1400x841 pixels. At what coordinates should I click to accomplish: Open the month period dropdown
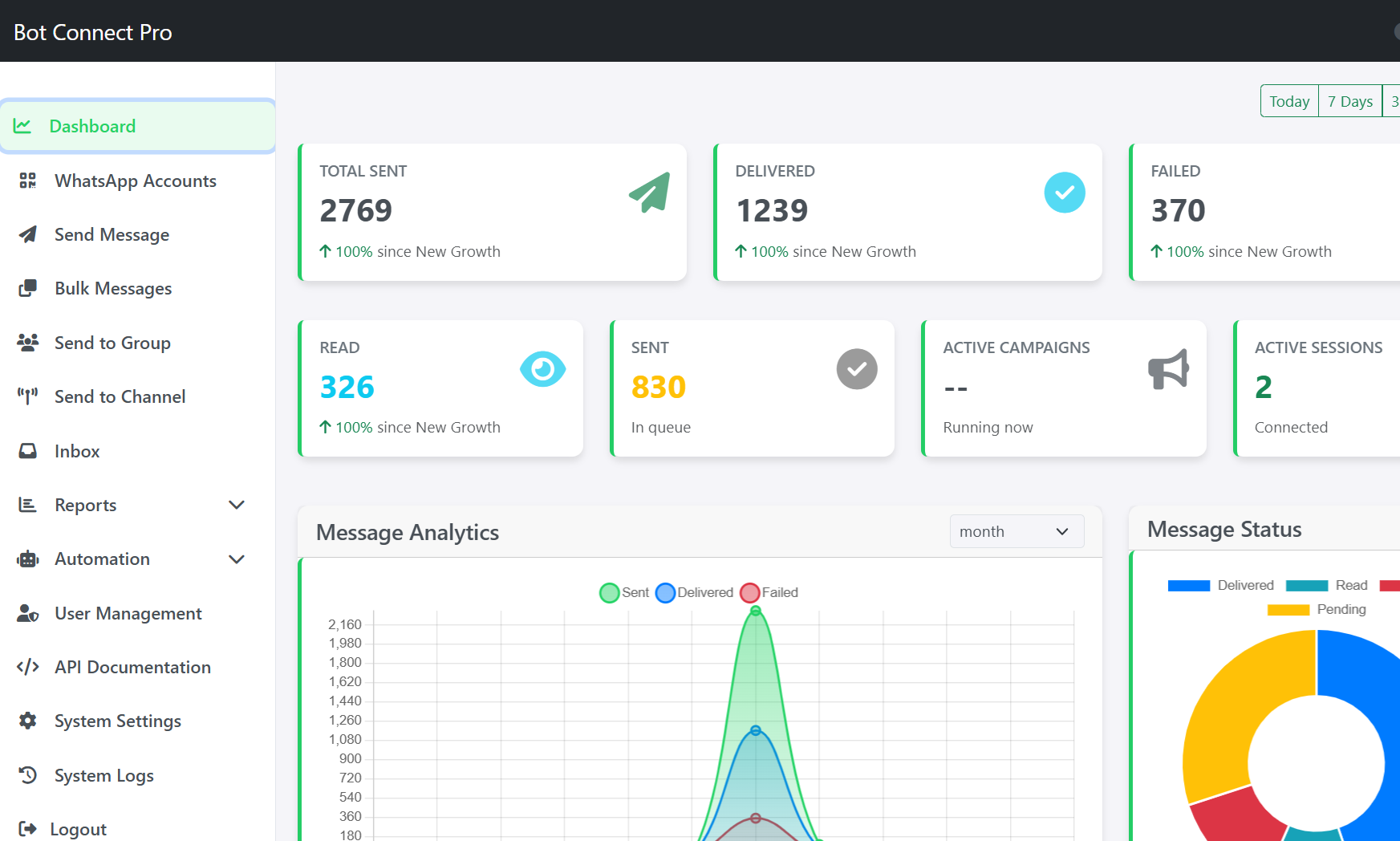point(1017,531)
